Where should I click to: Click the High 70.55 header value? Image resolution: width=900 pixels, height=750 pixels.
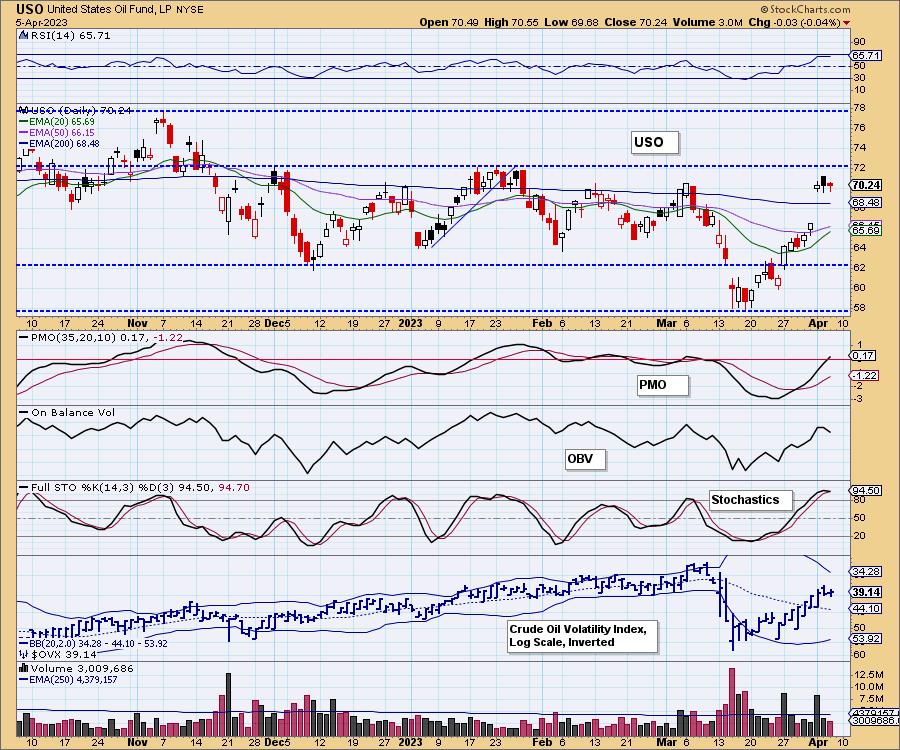511,22
